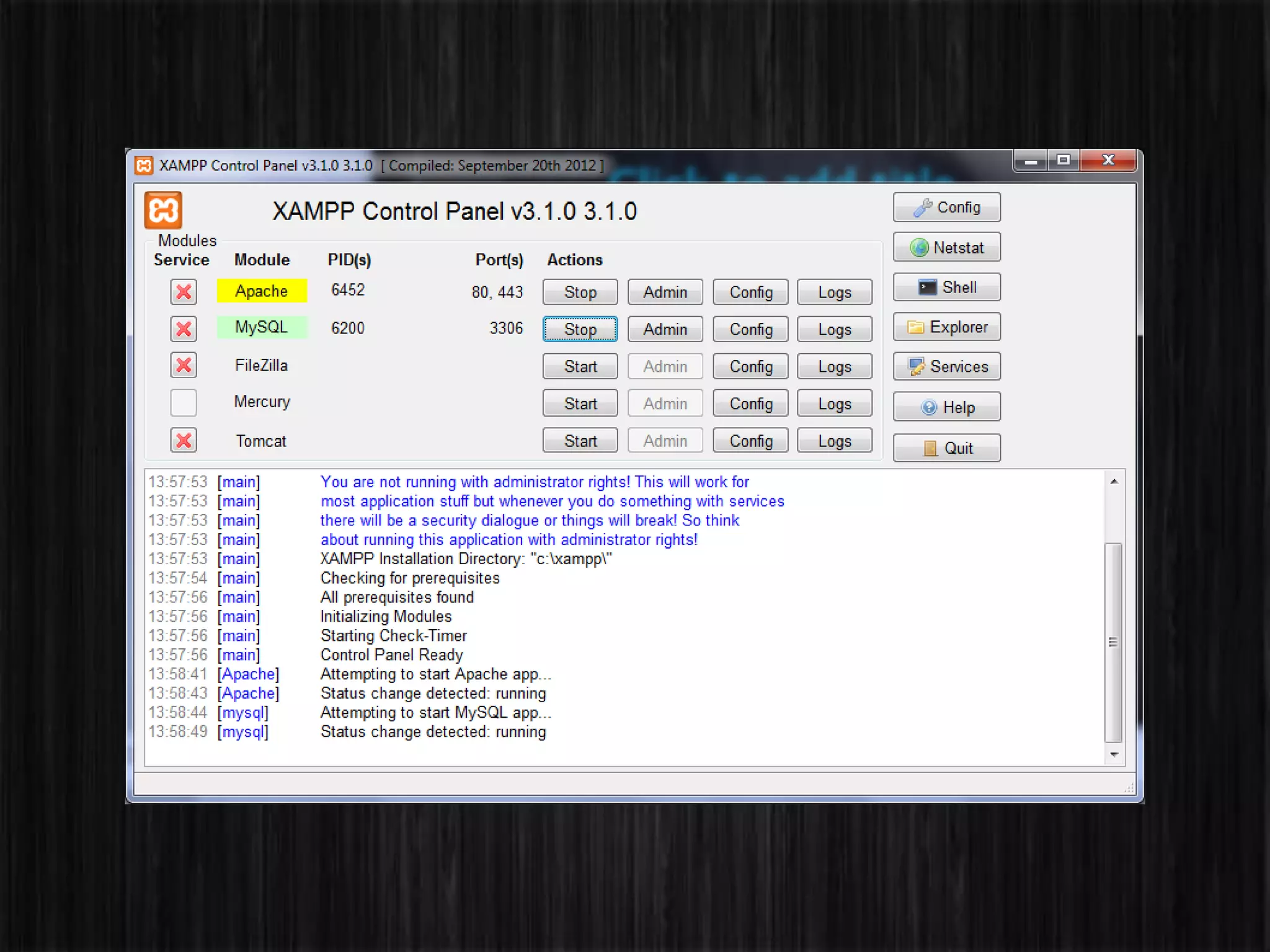Open the Services icon button
Screen dimensions: 1270x952
[946, 367]
